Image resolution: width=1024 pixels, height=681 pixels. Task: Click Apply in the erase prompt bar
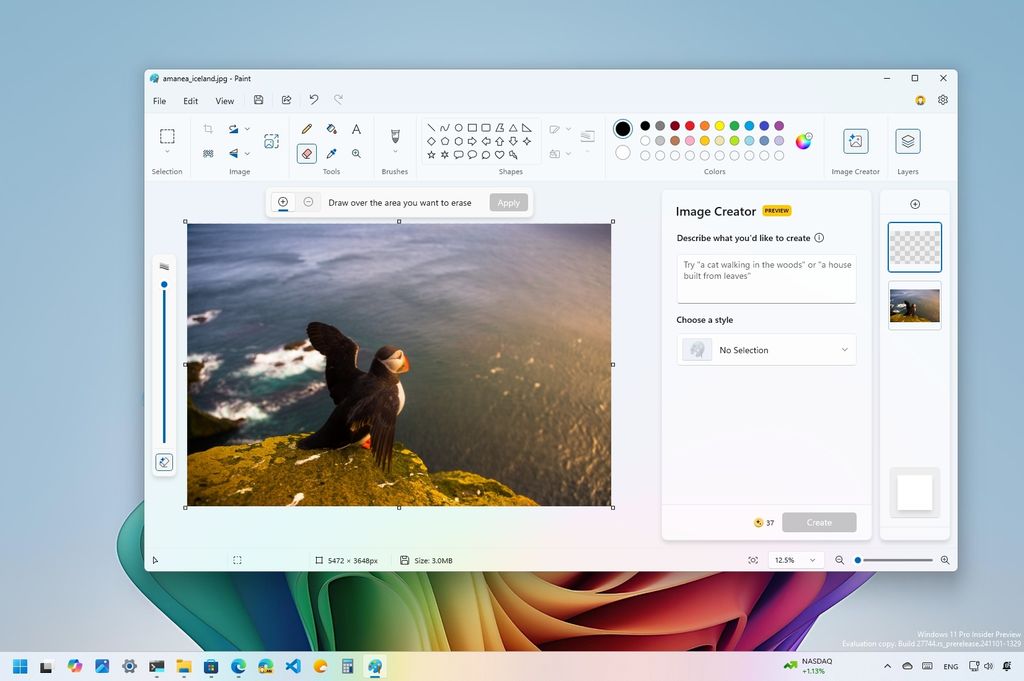point(508,202)
